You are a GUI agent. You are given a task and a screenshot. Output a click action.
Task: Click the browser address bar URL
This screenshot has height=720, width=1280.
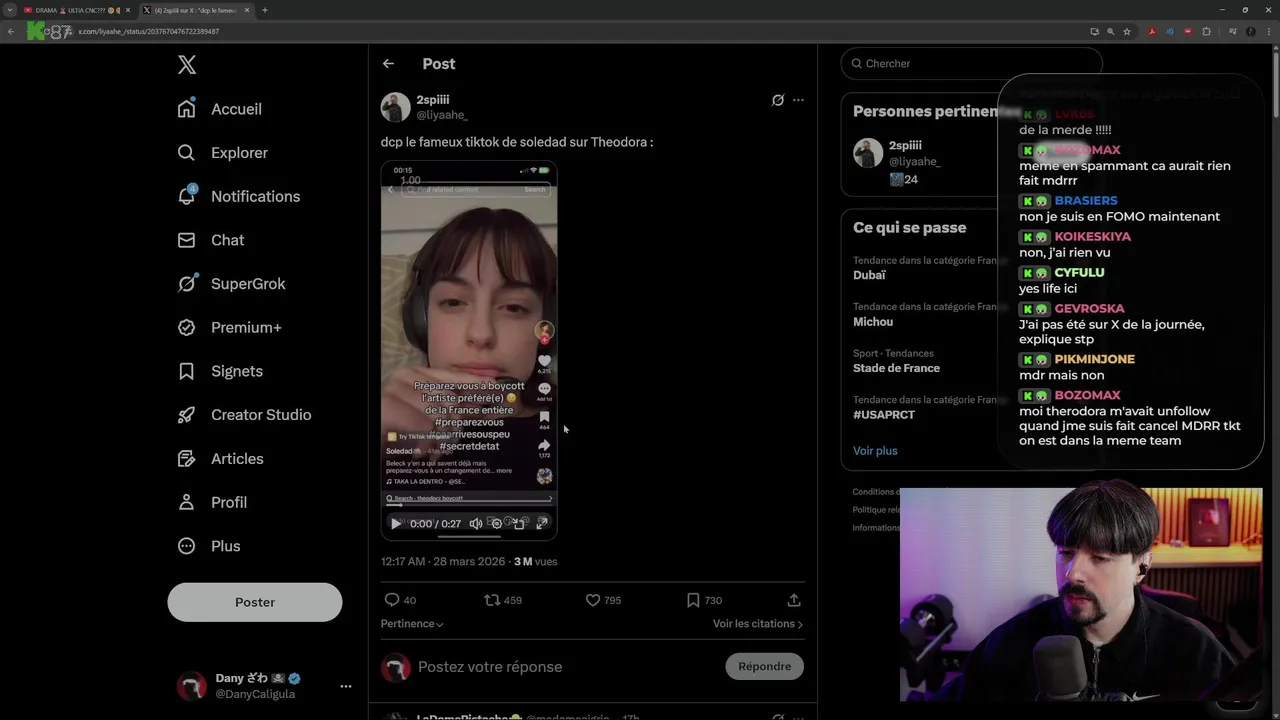tap(149, 32)
